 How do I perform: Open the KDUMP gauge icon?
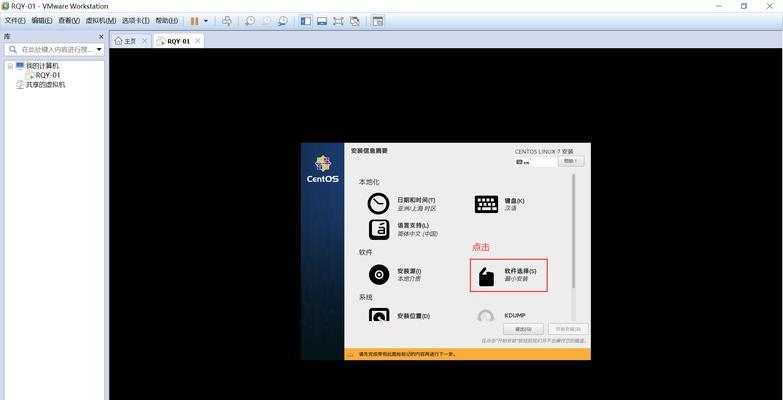[485, 316]
